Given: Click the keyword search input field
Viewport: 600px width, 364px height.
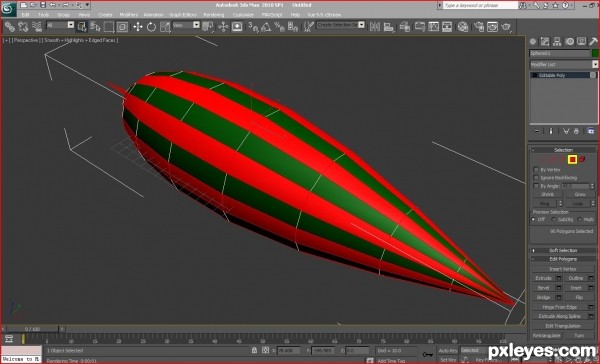Looking at the screenshot, I should (481, 5).
